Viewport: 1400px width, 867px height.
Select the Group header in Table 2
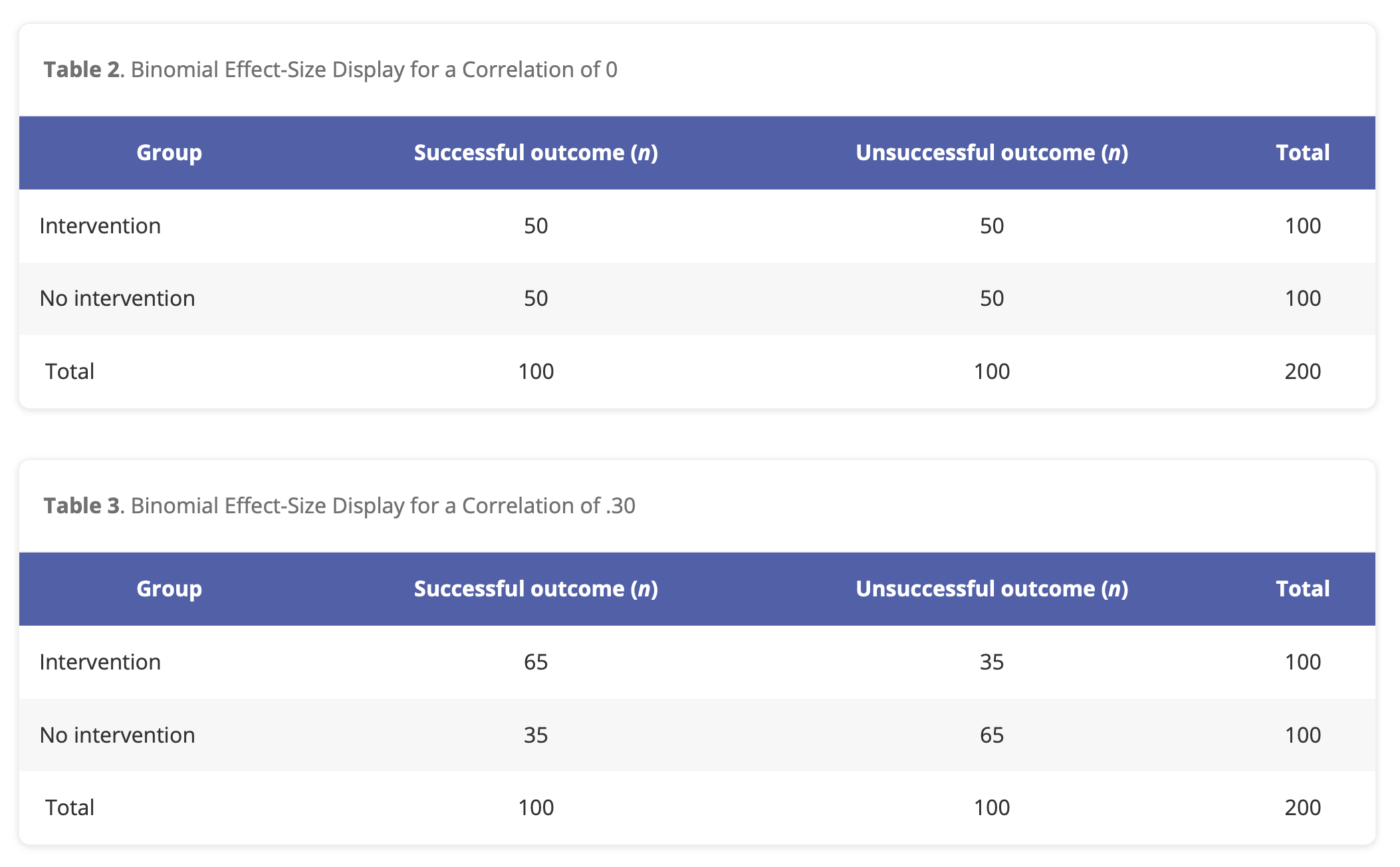[x=169, y=153]
